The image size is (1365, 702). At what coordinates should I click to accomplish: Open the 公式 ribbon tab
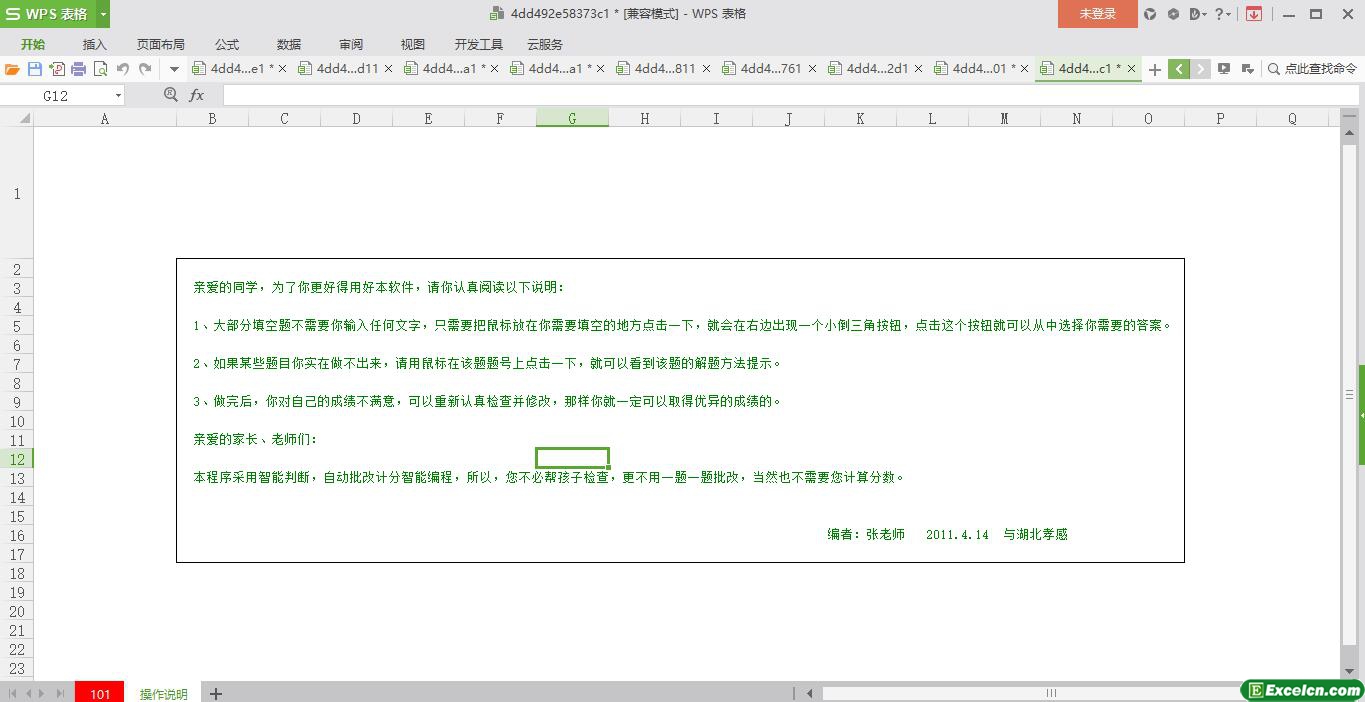click(x=227, y=44)
